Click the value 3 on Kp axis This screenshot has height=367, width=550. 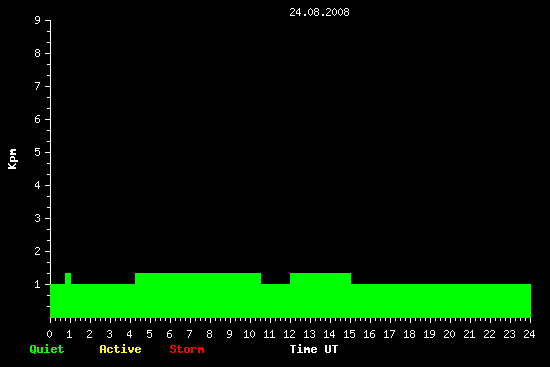click(x=38, y=218)
